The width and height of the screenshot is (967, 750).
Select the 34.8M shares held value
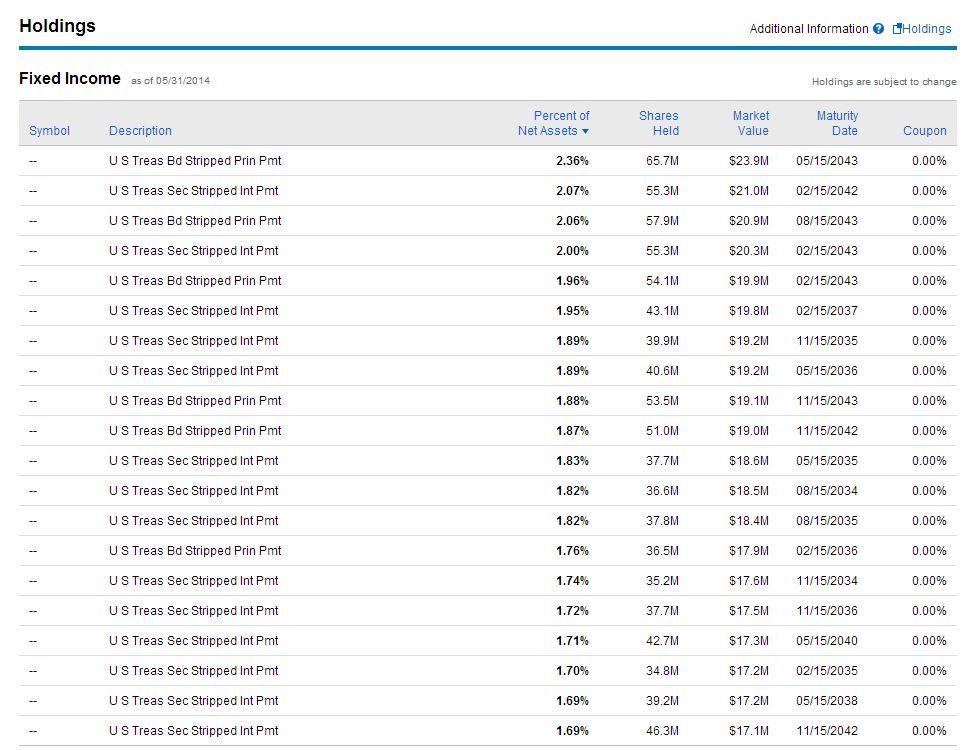662,671
